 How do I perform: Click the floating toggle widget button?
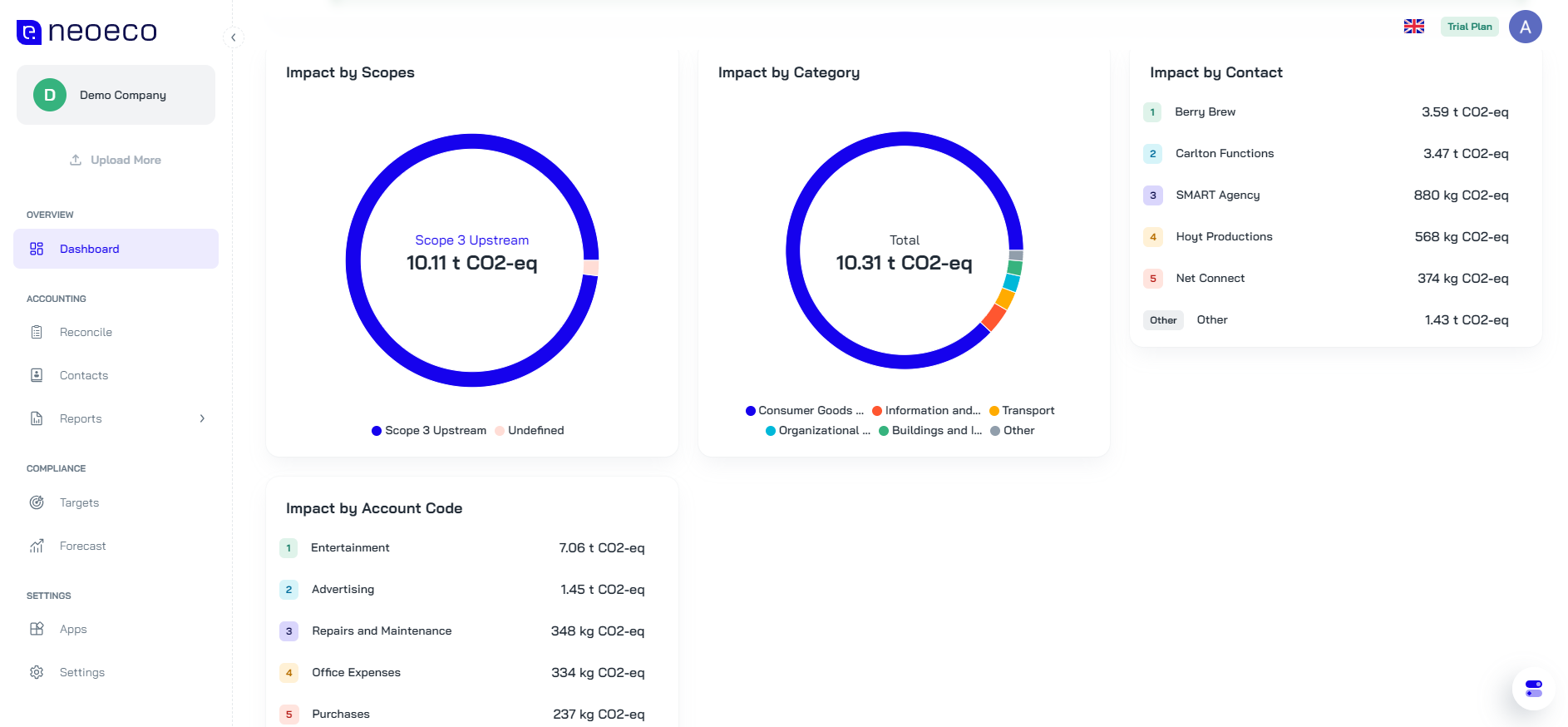click(x=1534, y=689)
